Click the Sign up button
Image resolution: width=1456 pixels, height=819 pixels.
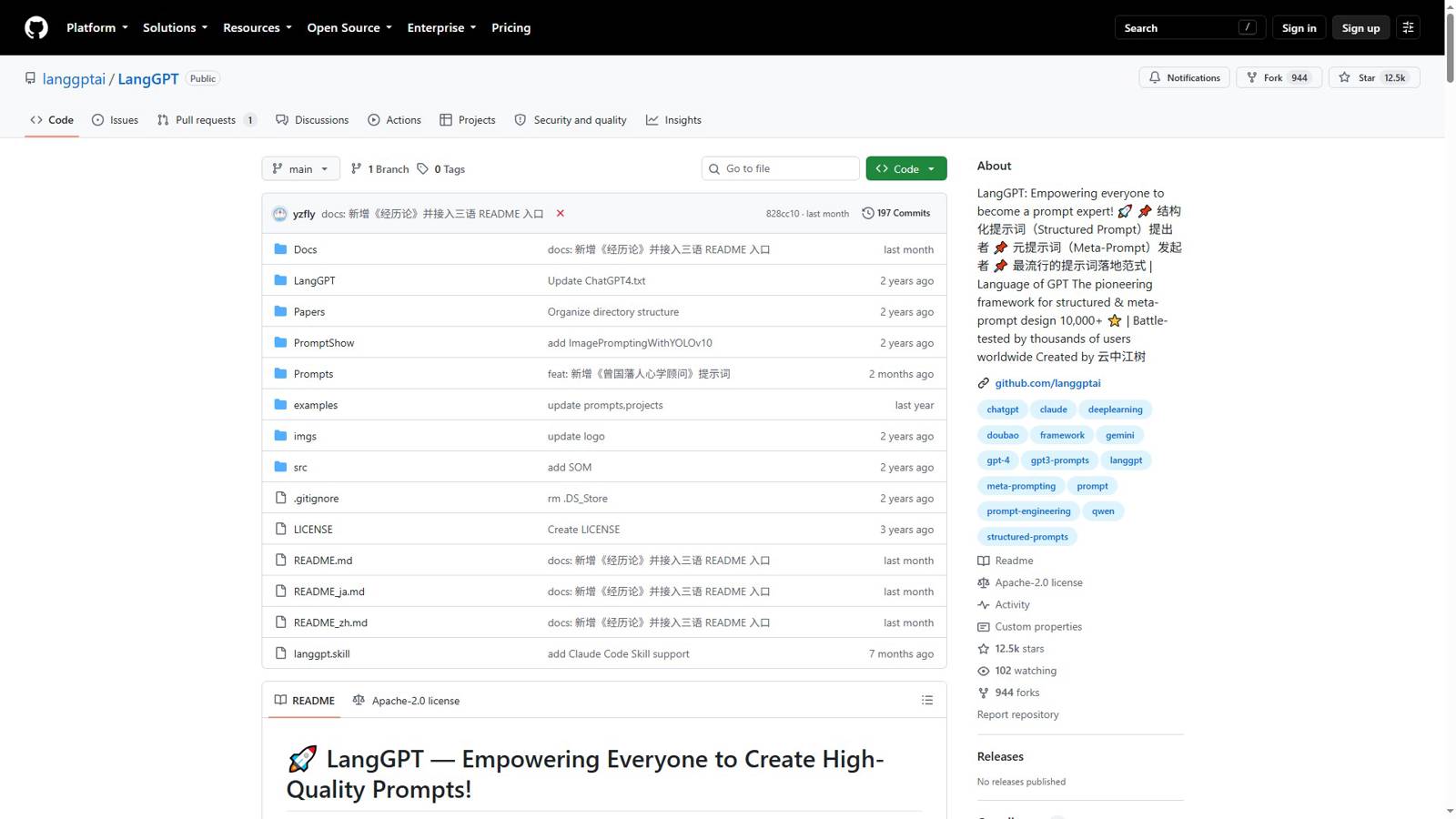pos(1360,27)
